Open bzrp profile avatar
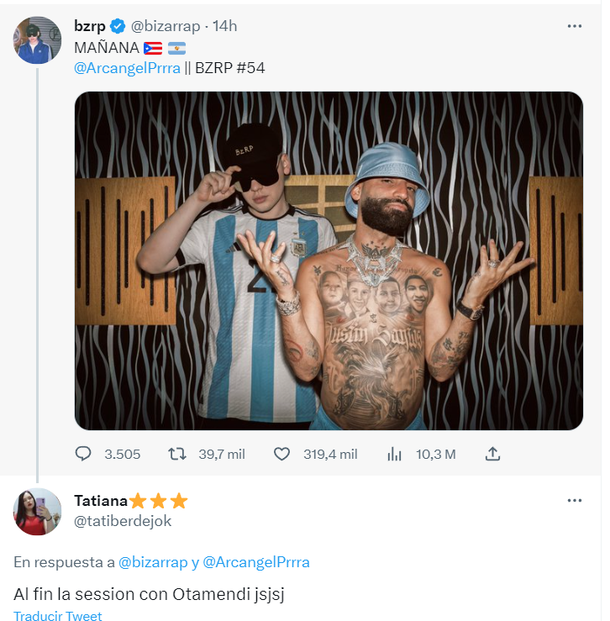 coord(38,42)
